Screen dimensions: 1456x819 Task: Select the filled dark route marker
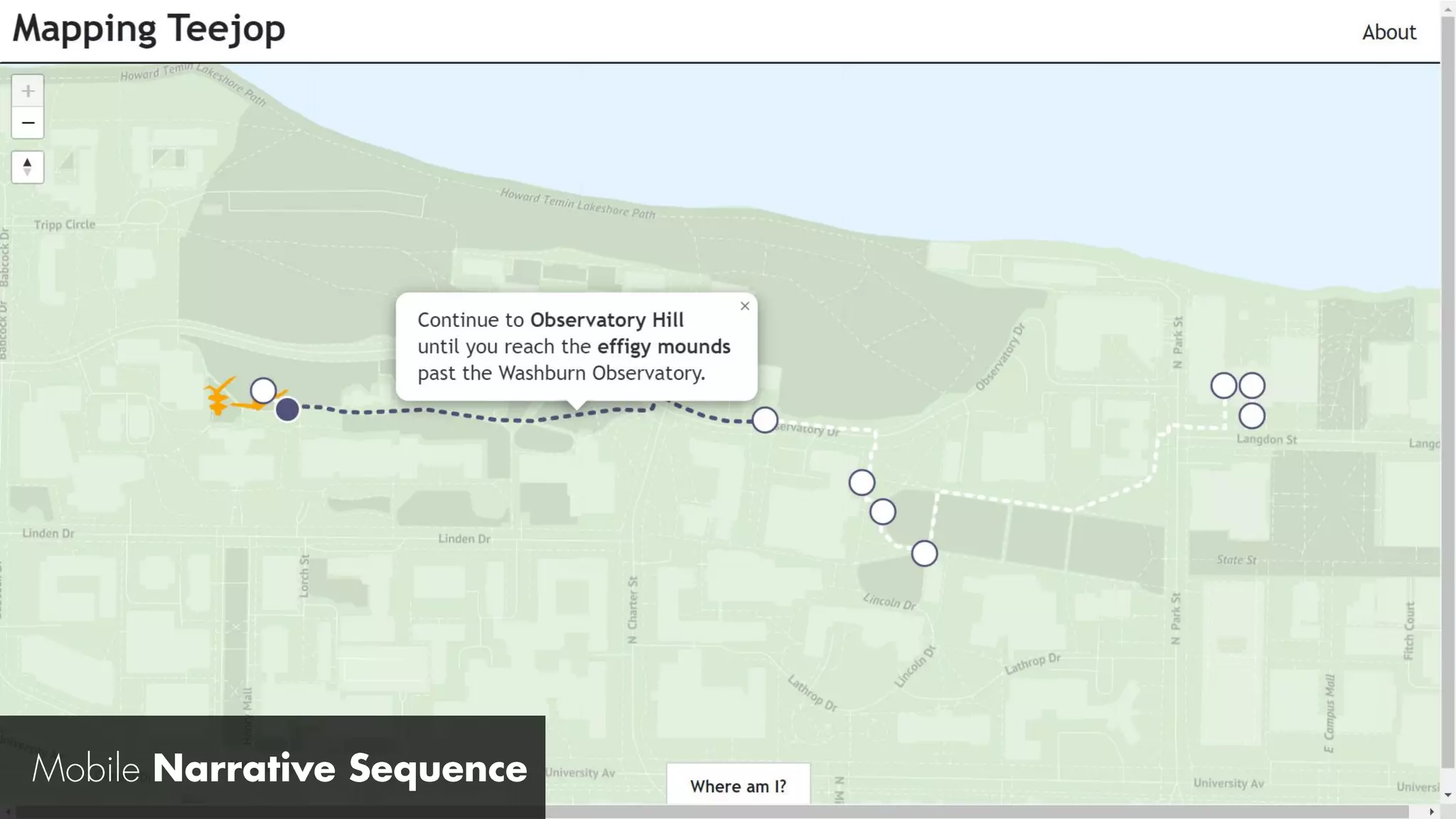pos(287,409)
